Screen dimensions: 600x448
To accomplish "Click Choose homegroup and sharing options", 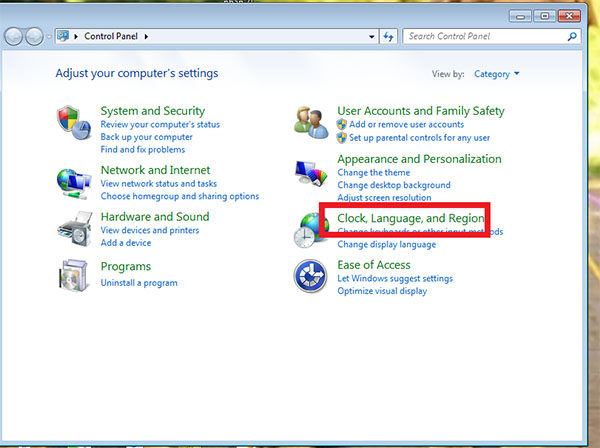I will (x=179, y=196).
